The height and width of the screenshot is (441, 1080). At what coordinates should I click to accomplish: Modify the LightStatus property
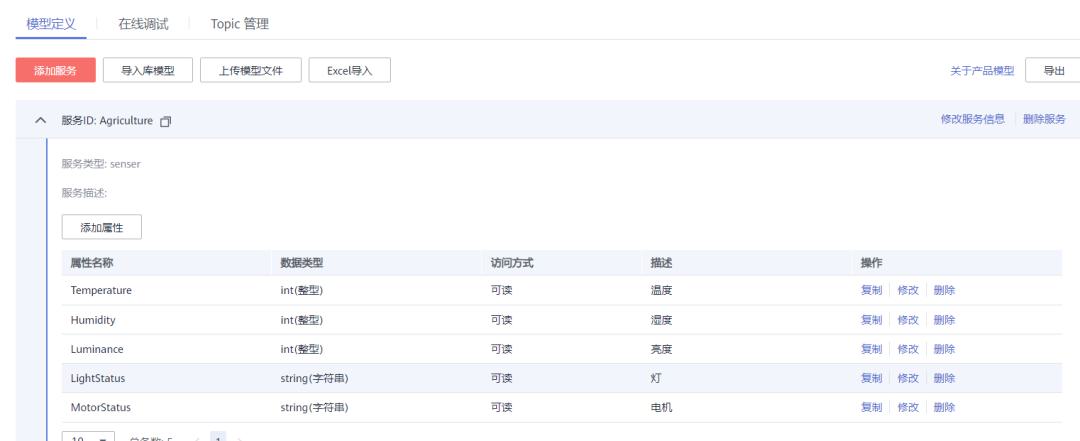908,378
